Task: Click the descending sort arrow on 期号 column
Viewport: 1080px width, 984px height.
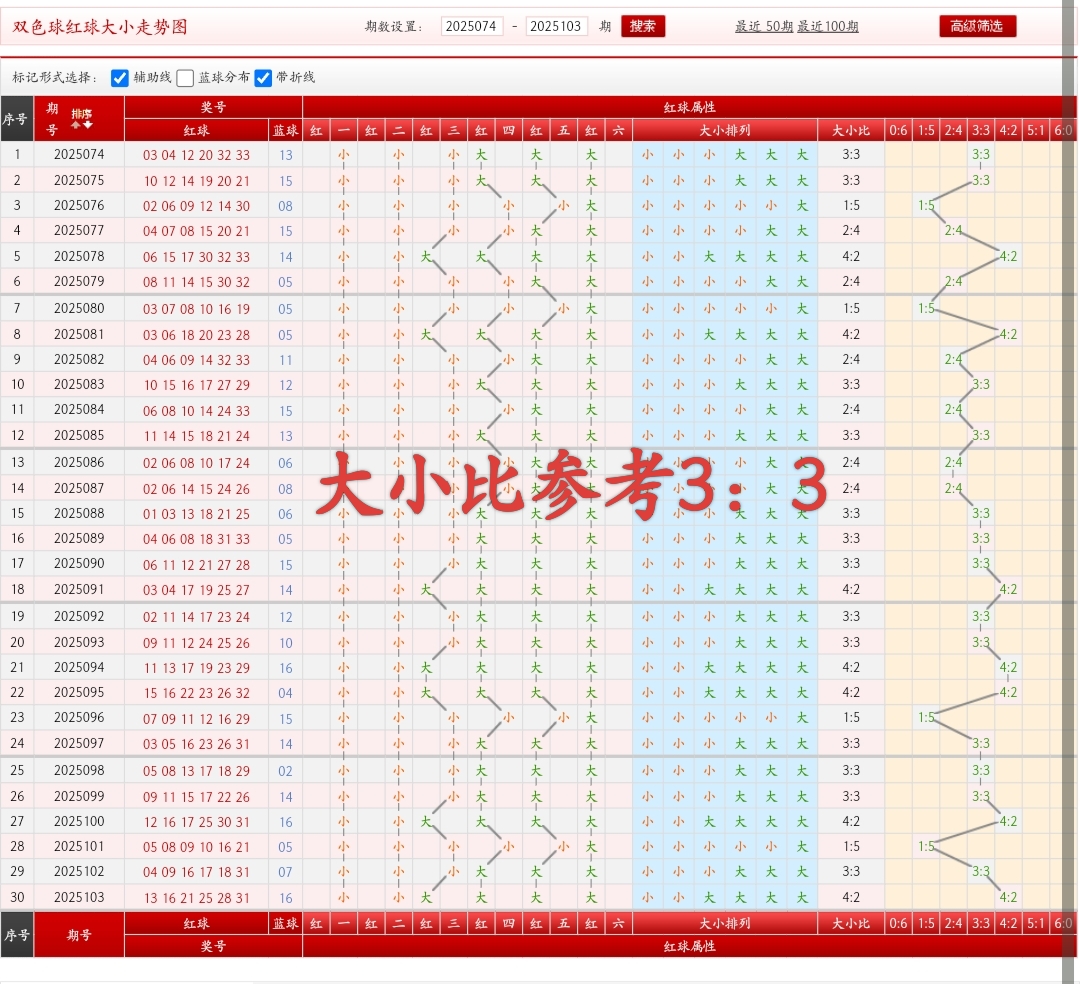Action: (x=87, y=124)
